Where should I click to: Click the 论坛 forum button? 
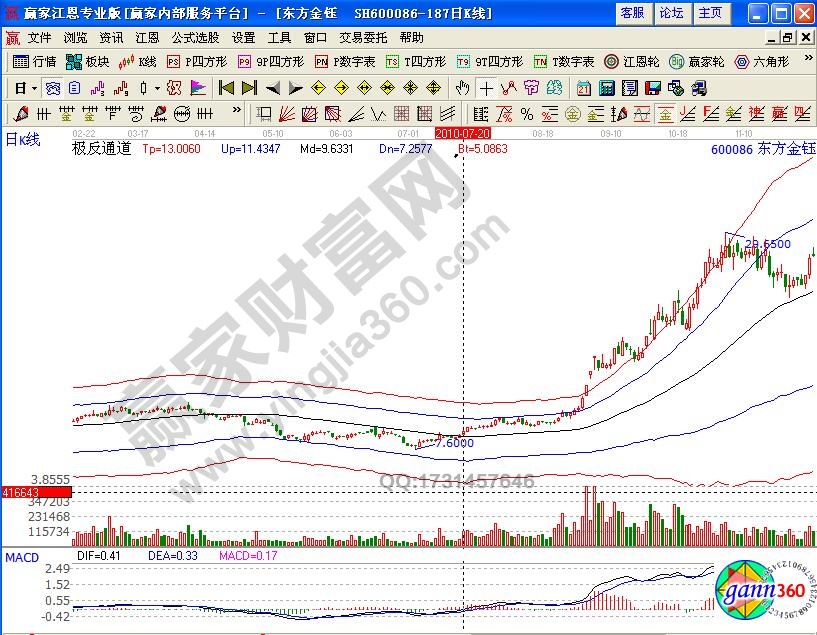pos(671,13)
